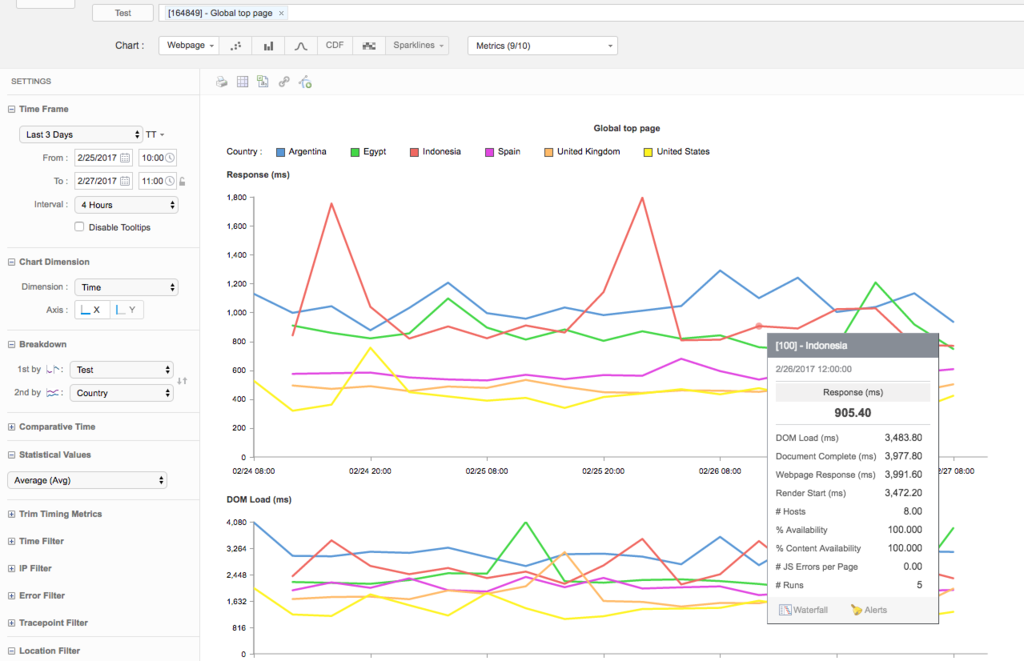The width and height of the screenshot is (1024, 661).
Task: Click the print chart icon
Action: click(x=222, y=82)
